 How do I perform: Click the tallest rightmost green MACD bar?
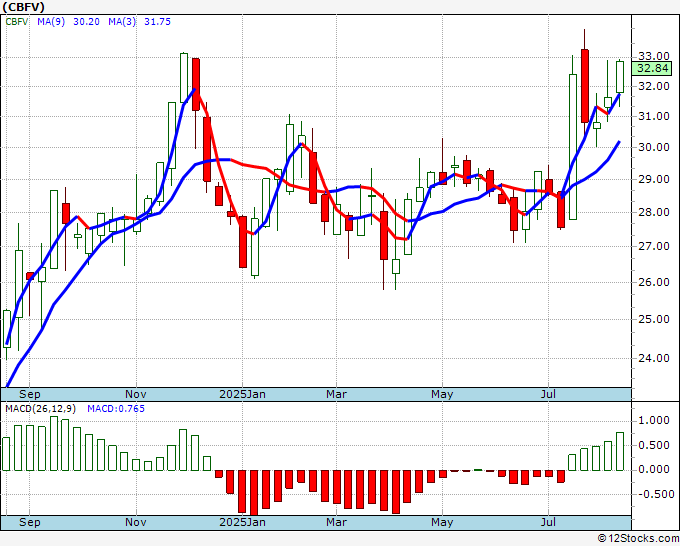tap(620, 451)
